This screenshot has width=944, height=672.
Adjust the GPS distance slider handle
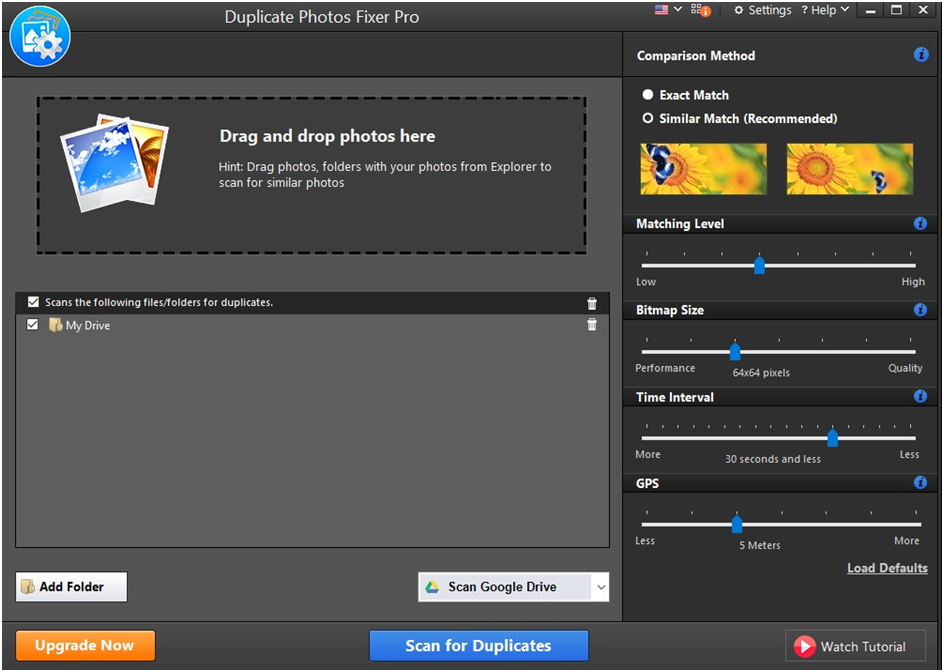737,524
